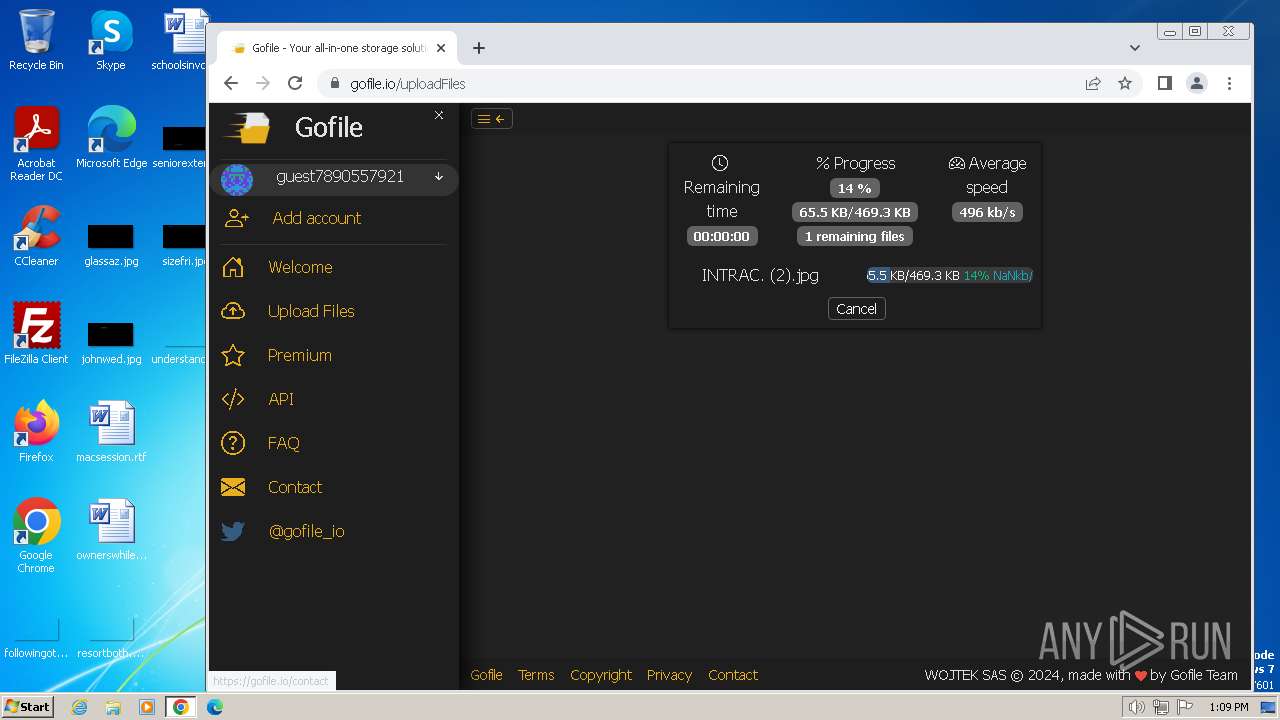Click the 14 % progress badge
This screenshot has width=1280, height=720.
click(x=855, y=188)
